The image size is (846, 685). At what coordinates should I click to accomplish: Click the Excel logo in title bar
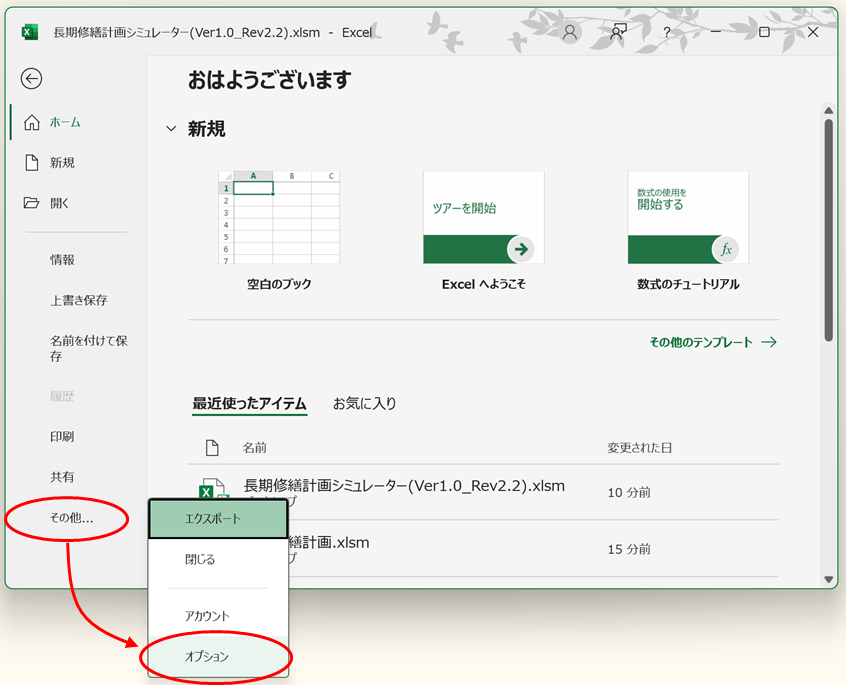[30, 32]
